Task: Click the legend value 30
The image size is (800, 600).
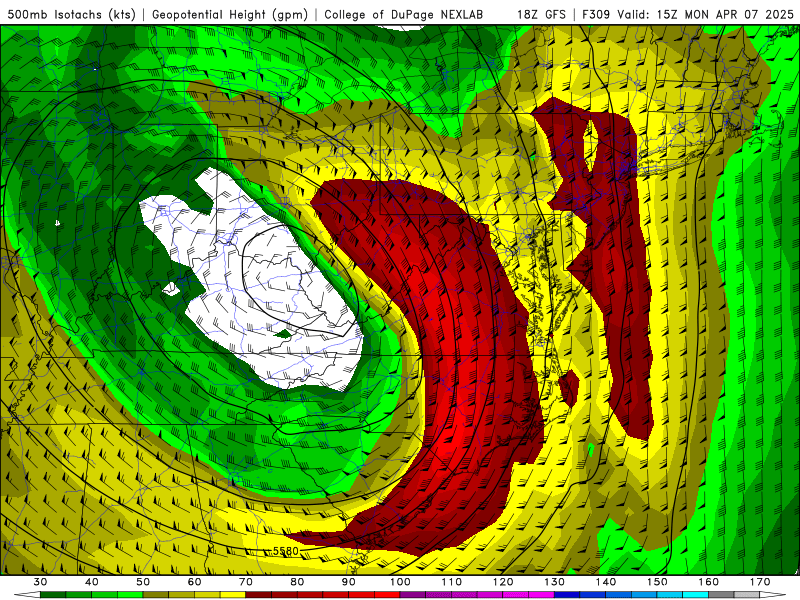Action: click(40, 582)
